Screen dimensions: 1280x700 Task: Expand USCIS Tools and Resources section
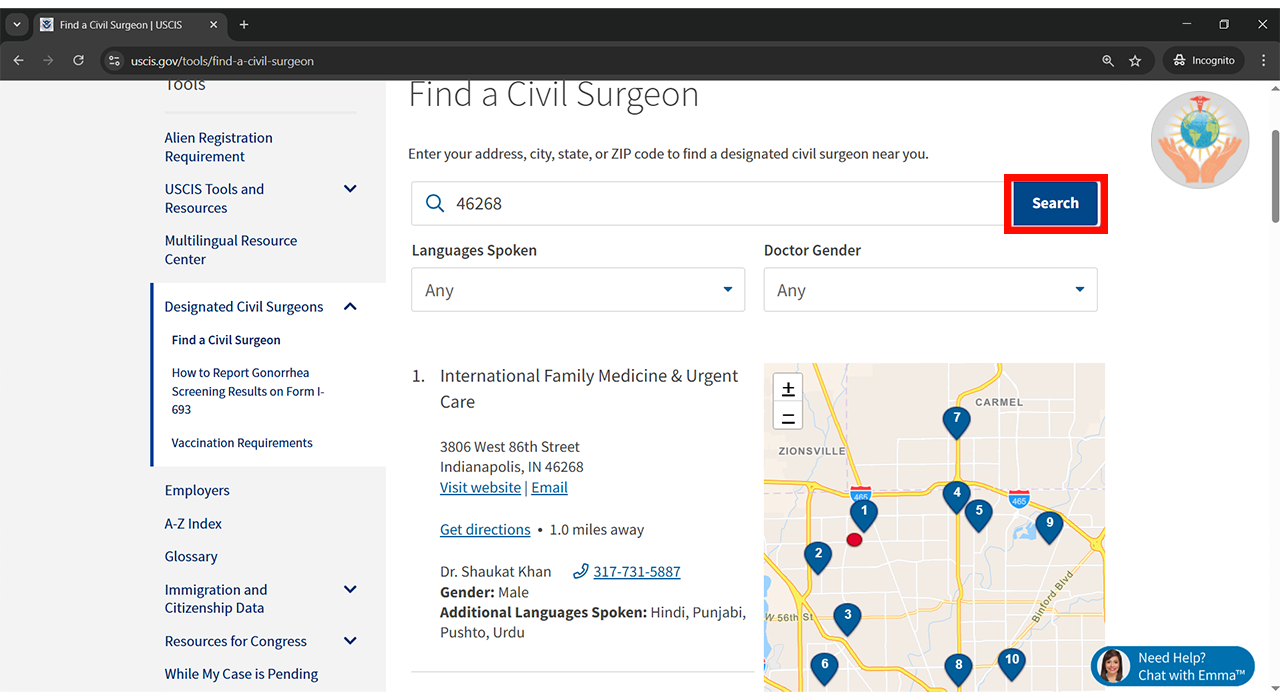pyautogui.click(x=350, y=189)
